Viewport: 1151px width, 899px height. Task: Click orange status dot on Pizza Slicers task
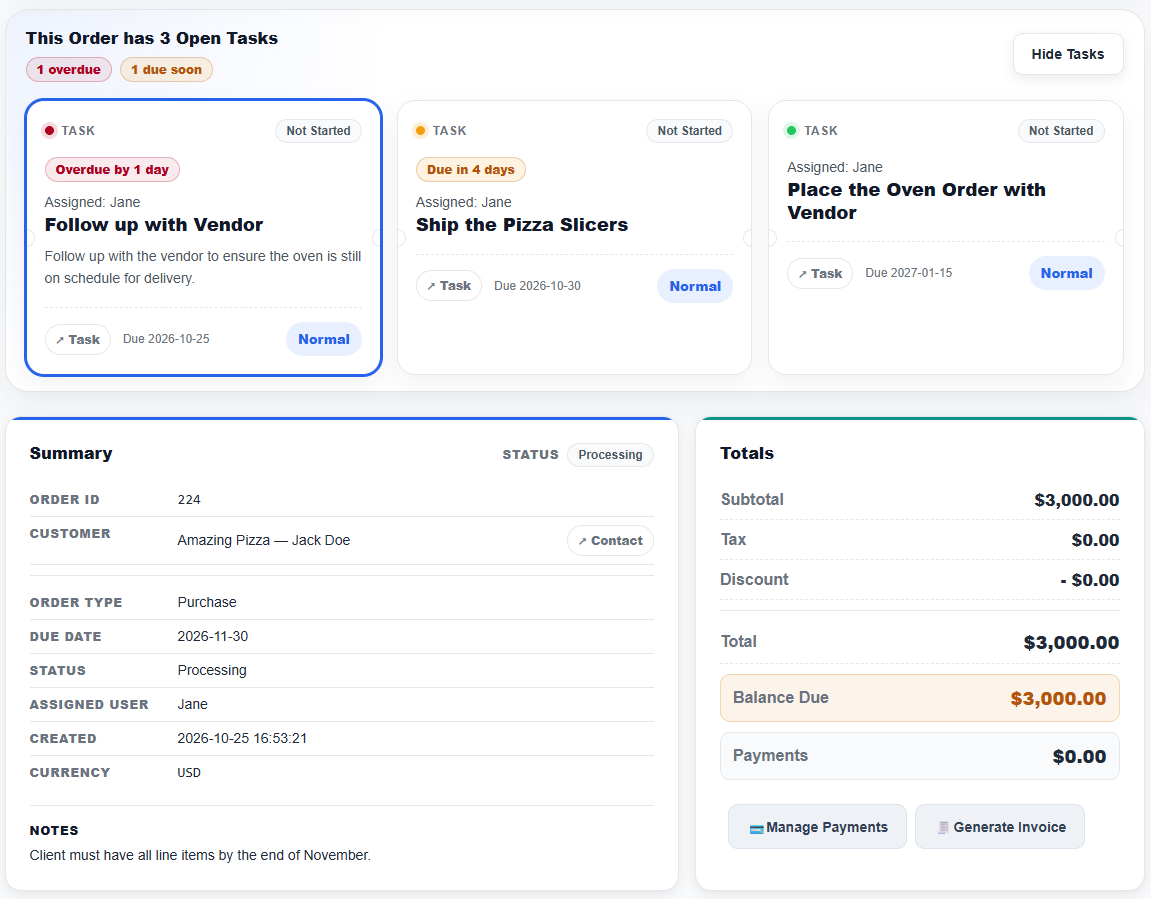[420, 131]
